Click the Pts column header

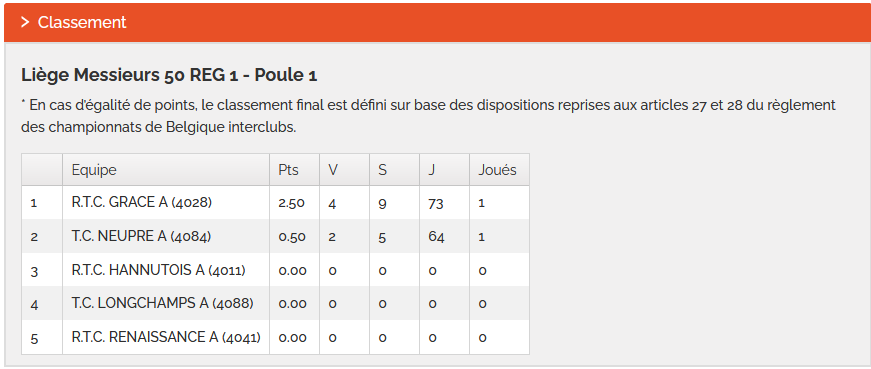(x=288, y=170)
